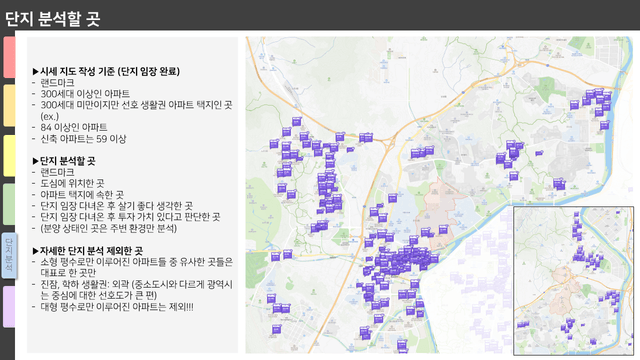Open the red side tab
The image size is (640, 360).
click(x=9, y=57)
